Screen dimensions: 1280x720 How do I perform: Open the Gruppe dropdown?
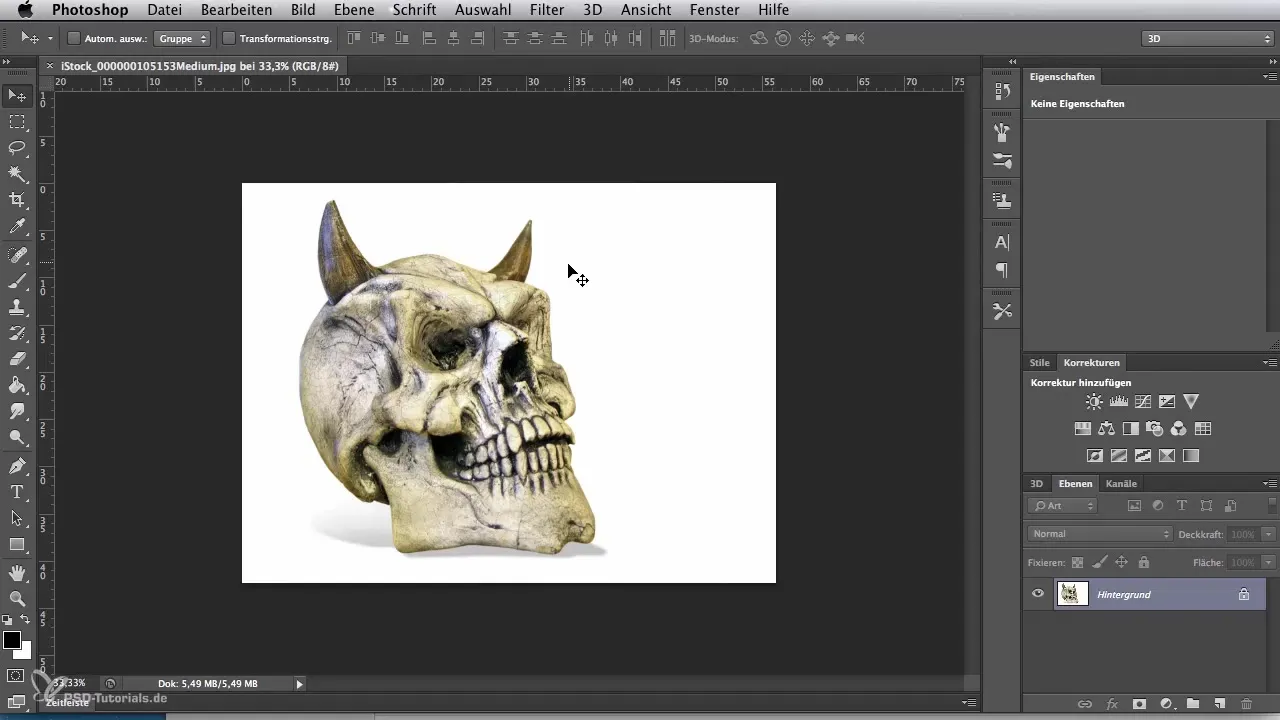coord(183,38)
